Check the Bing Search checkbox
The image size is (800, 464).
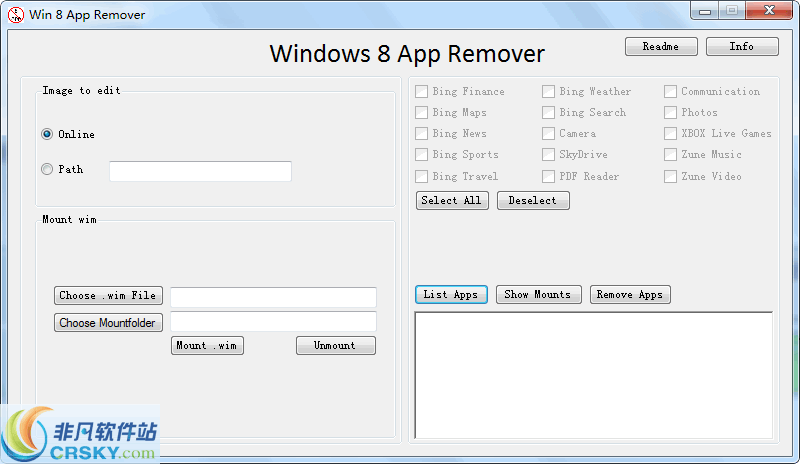[x=548, y=112]
